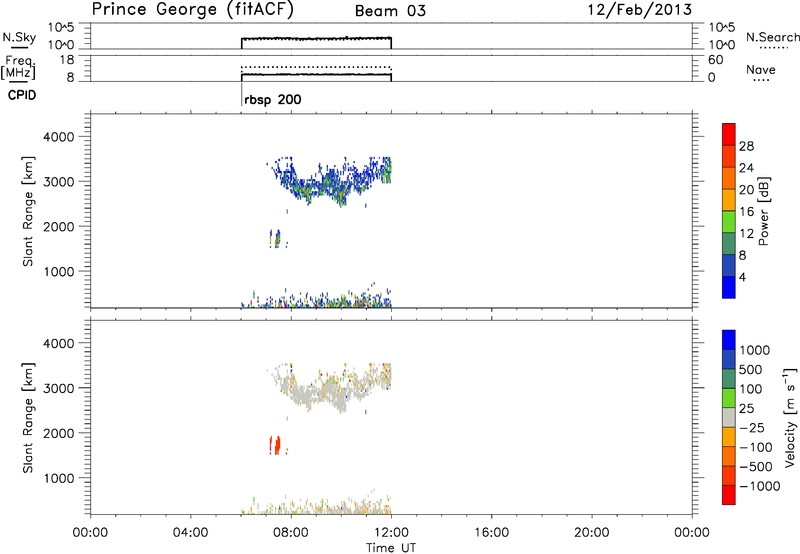This screenshot has height=554, width=800.
Task: Click the 'CPID' row label
Action: (x=22, y=95)
